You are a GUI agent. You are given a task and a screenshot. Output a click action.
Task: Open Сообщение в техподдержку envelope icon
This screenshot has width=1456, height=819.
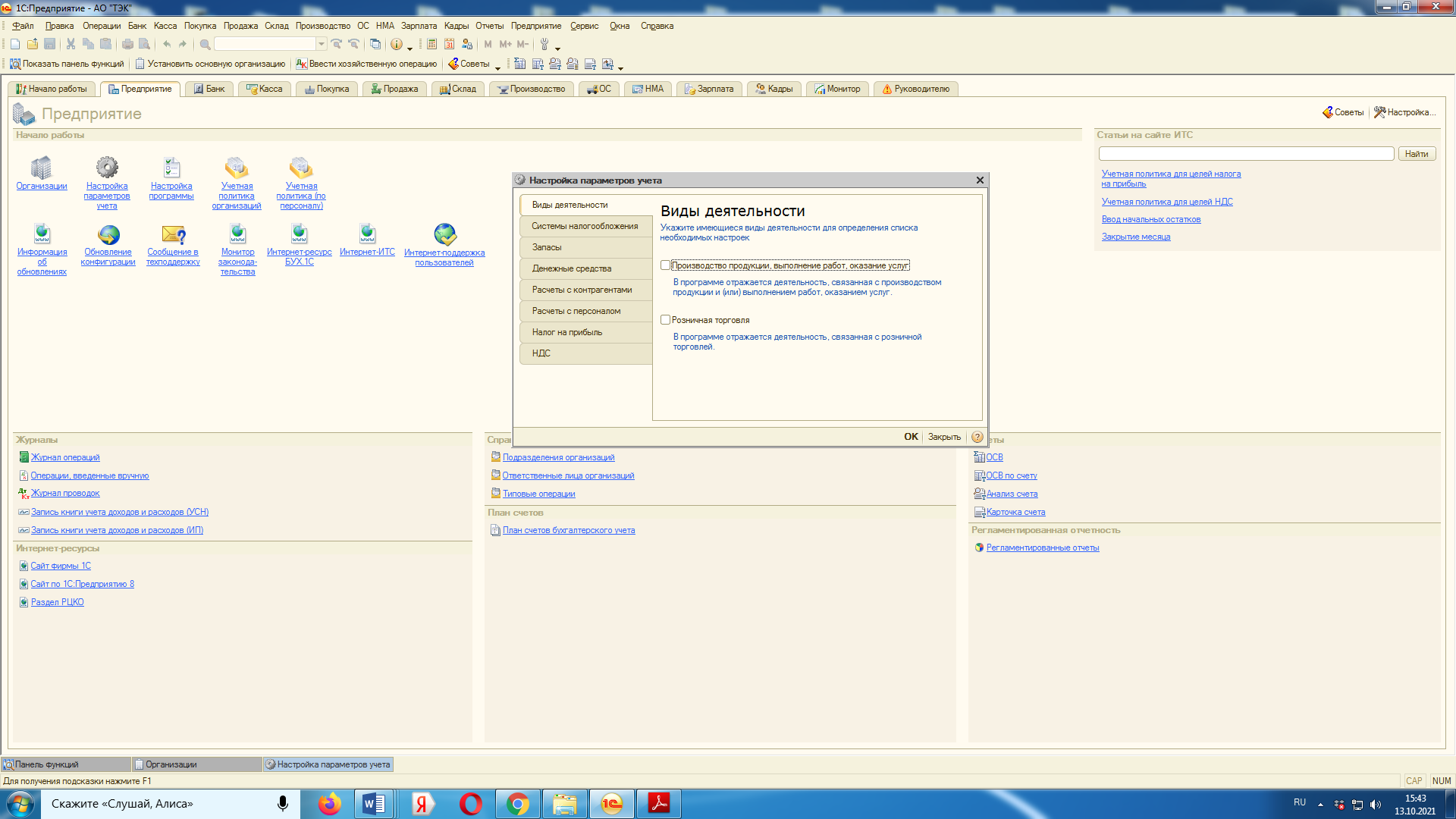pos(173,234)
